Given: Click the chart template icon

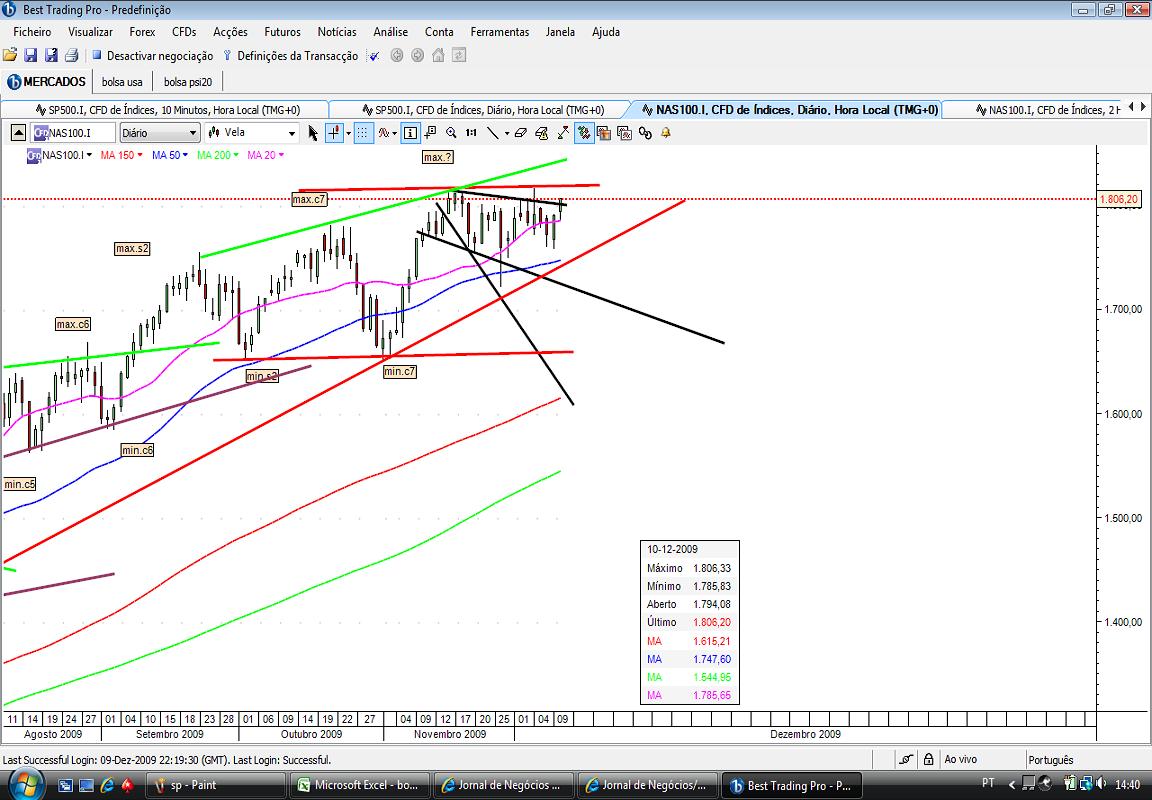Looking at the screenshot, I should pyautogui.click(x=604, y=133).
